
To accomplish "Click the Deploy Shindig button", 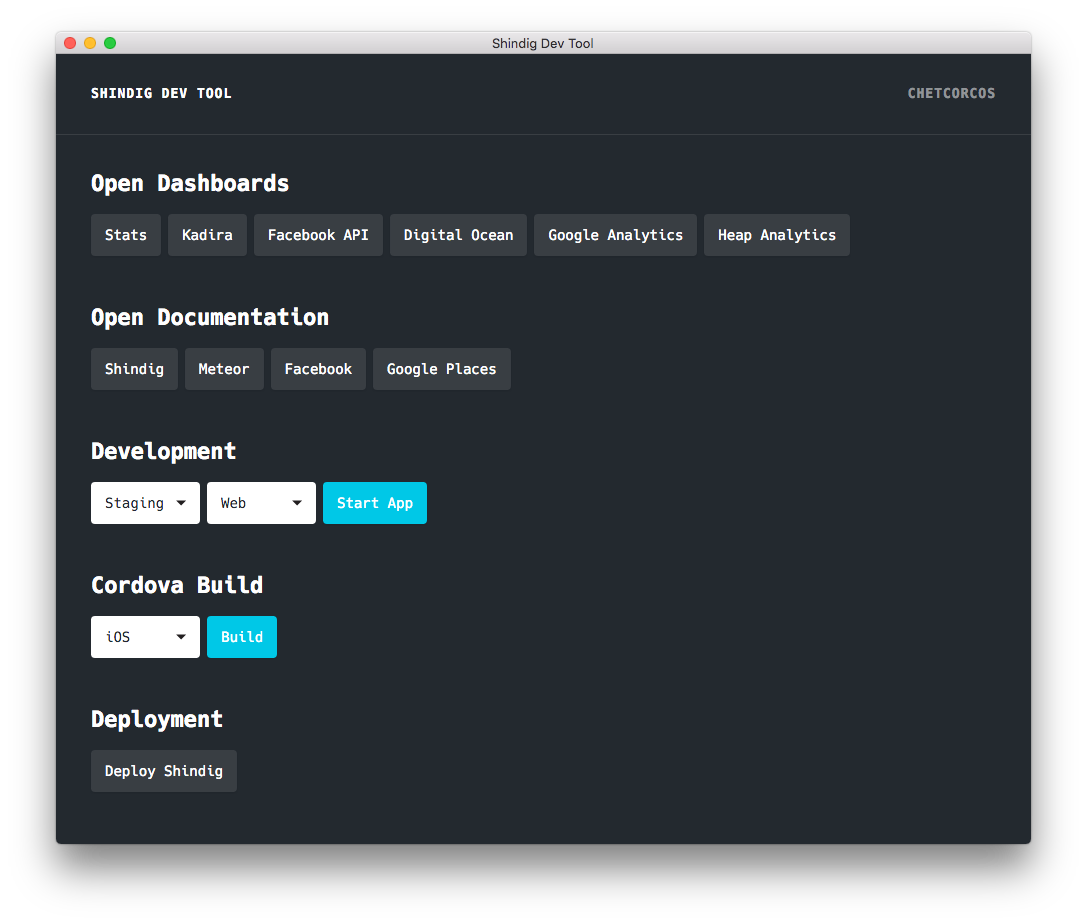I will click(163, 770).
